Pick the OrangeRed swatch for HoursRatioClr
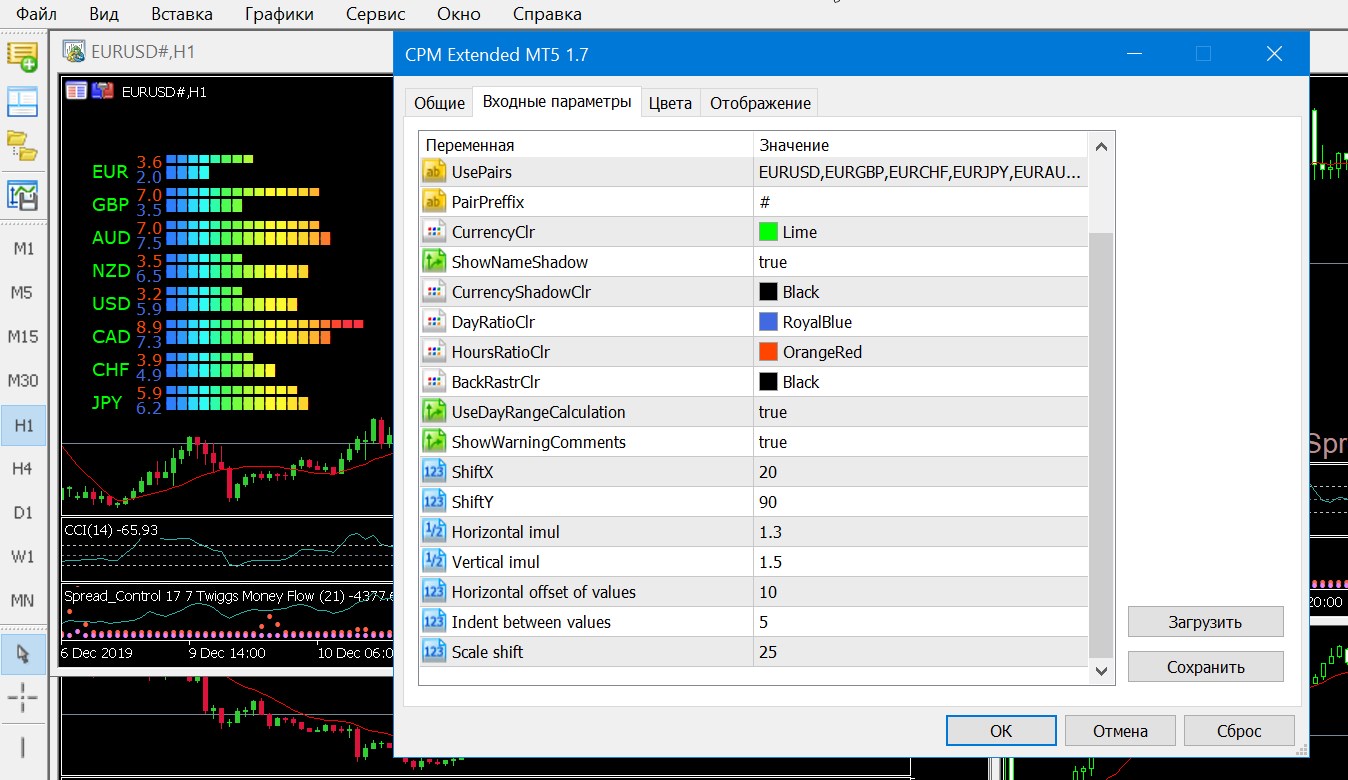 pos(768,352)
